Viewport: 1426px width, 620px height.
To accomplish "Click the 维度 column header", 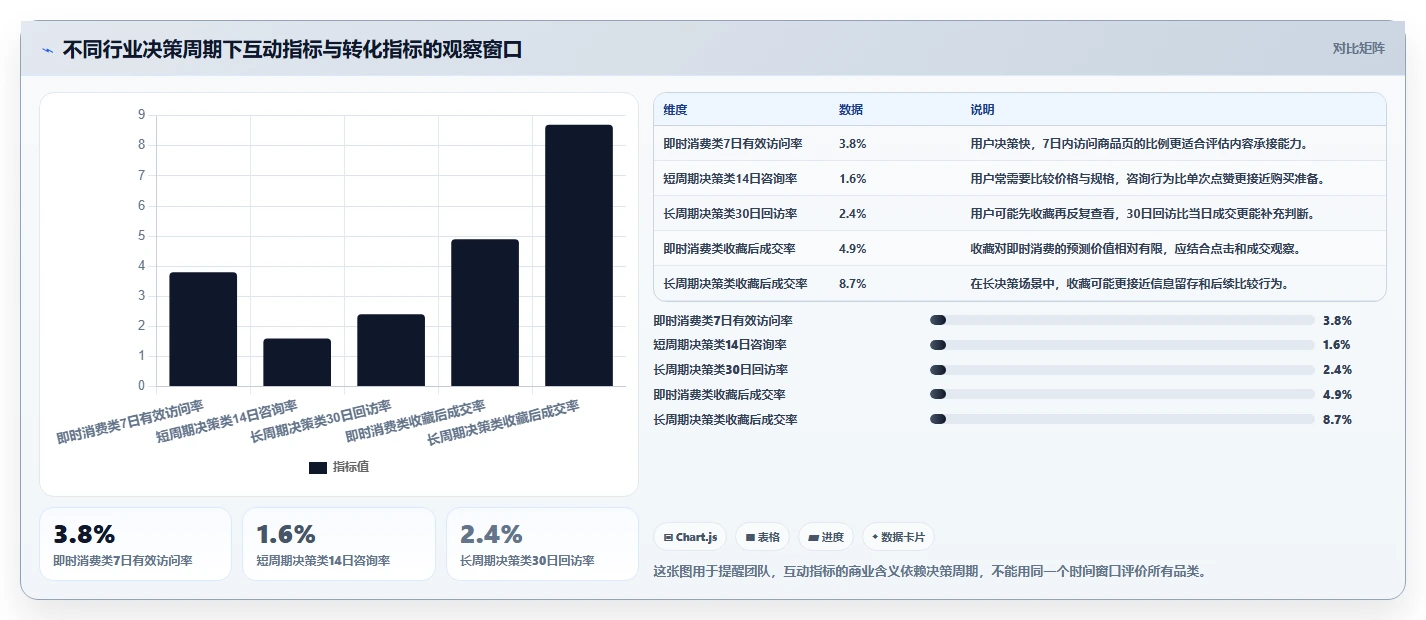I will coord(675,110).
